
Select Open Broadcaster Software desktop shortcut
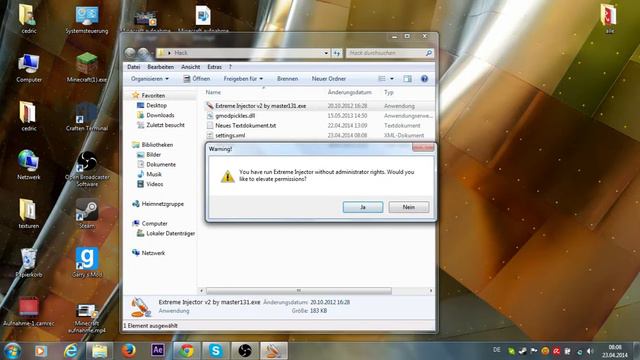tap(87, 169)
